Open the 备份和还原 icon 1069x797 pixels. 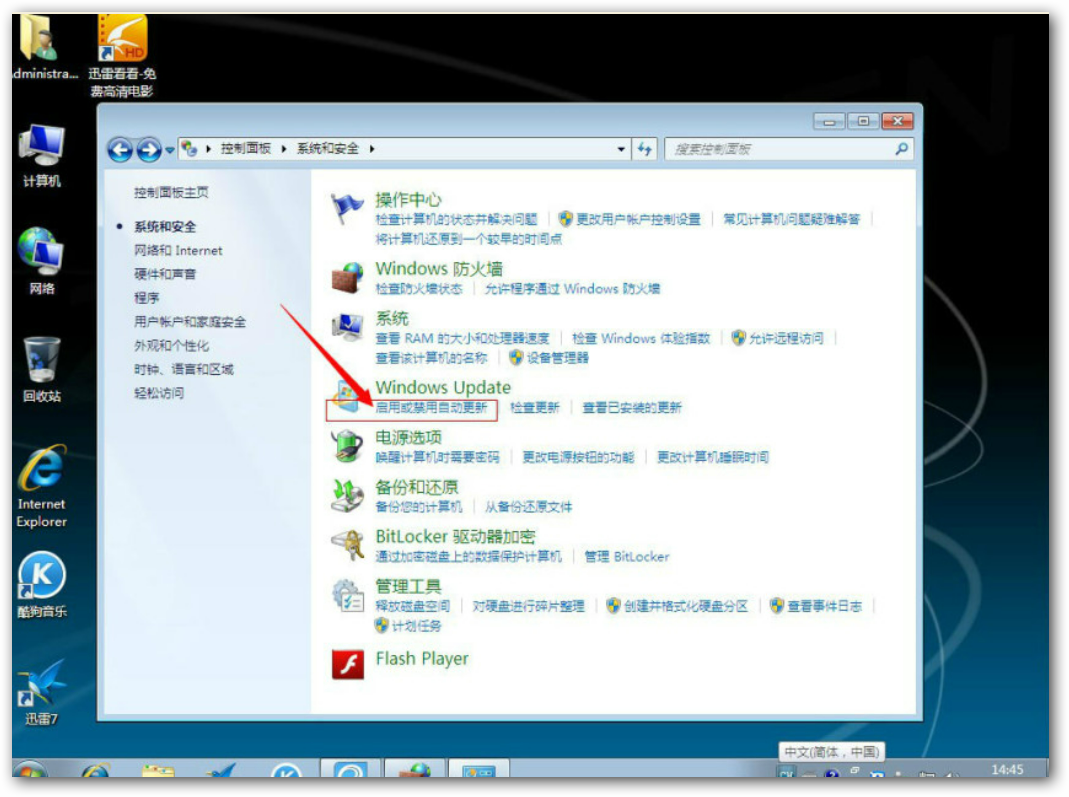click(348, 496)
